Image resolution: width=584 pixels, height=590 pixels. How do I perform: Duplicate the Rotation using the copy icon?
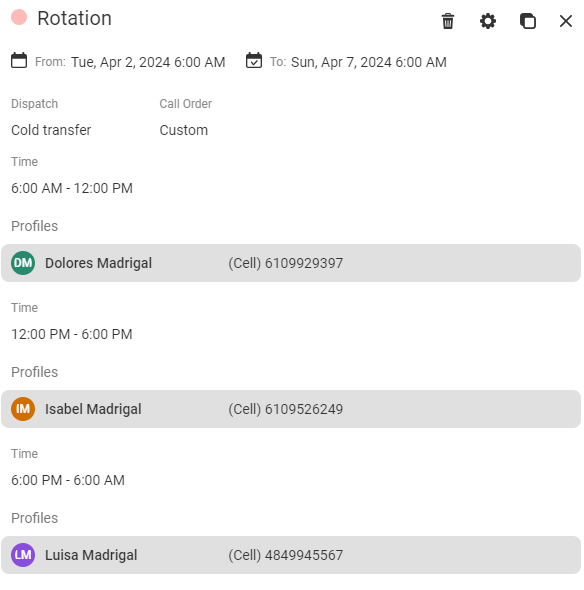click(528, 21)
